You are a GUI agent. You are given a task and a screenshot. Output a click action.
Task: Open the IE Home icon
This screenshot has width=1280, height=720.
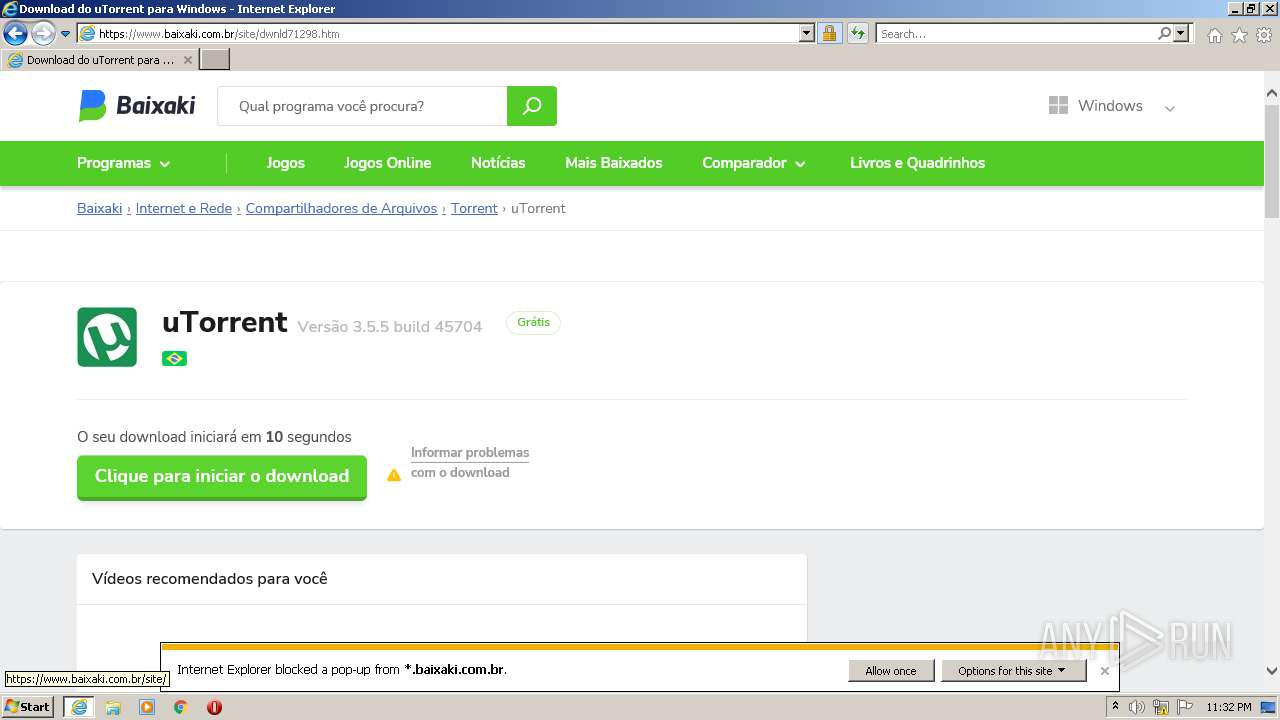click(1214, 35)
